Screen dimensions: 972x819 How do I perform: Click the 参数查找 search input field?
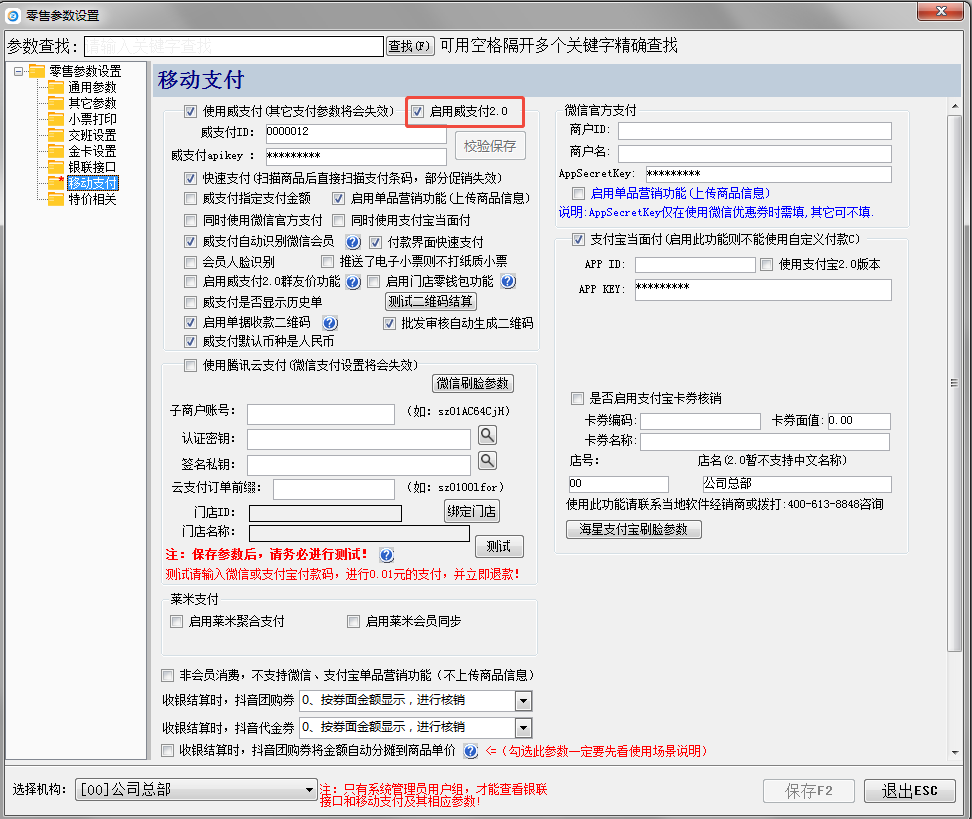click(x=233, y=46)
